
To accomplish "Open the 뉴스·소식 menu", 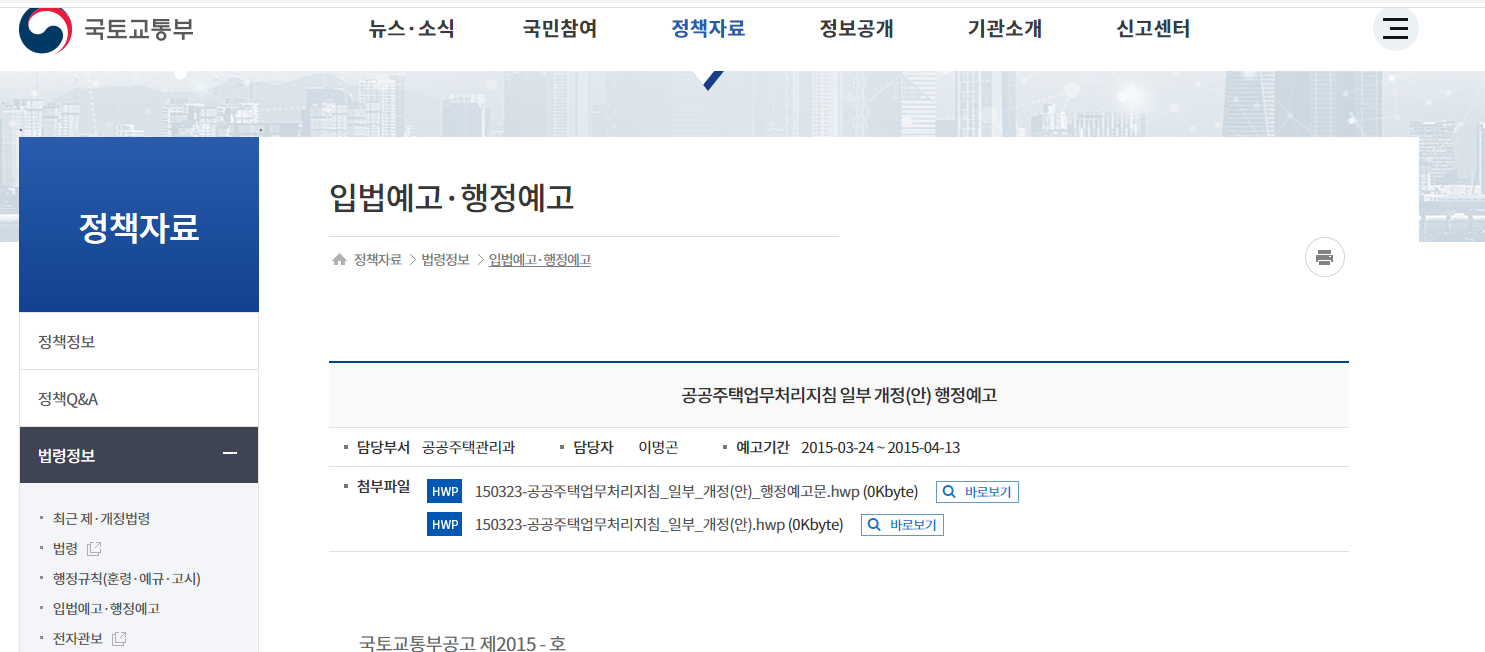I will coord(411,29).
